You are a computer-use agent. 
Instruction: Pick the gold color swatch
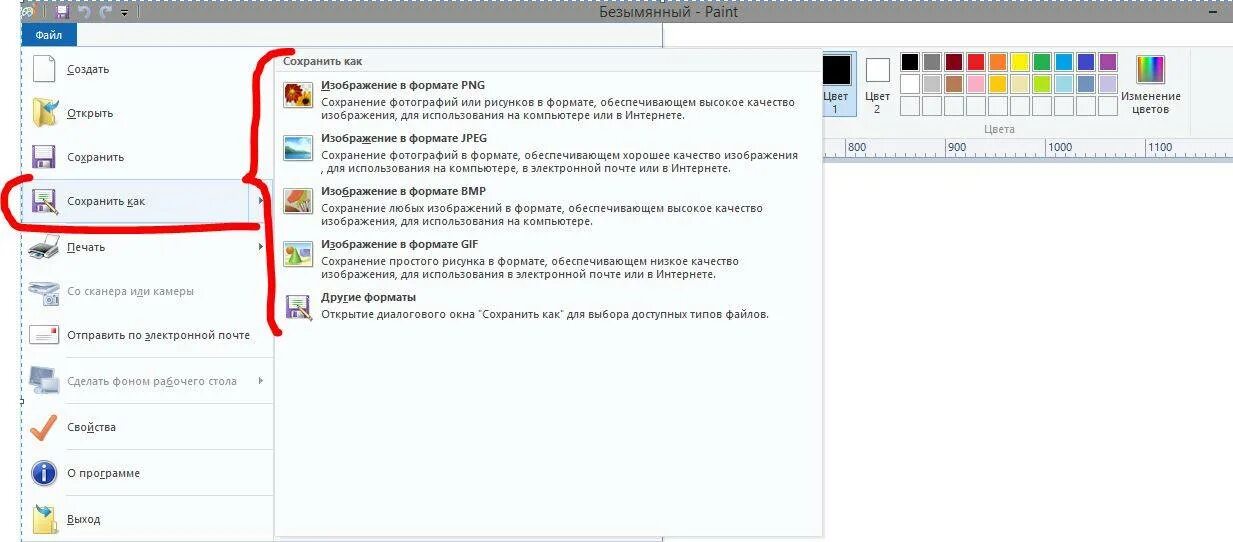coord(998,84)
